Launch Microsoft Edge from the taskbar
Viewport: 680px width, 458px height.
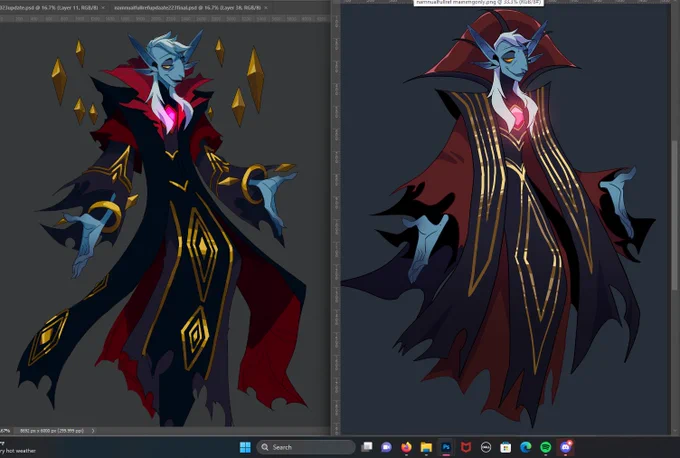[526, 447]
